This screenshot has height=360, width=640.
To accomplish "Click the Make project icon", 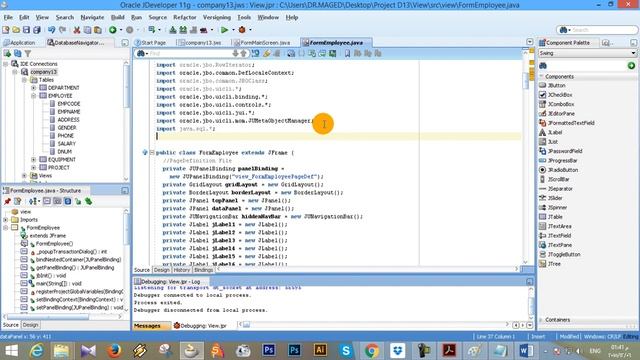I will [x=173, y=30].
